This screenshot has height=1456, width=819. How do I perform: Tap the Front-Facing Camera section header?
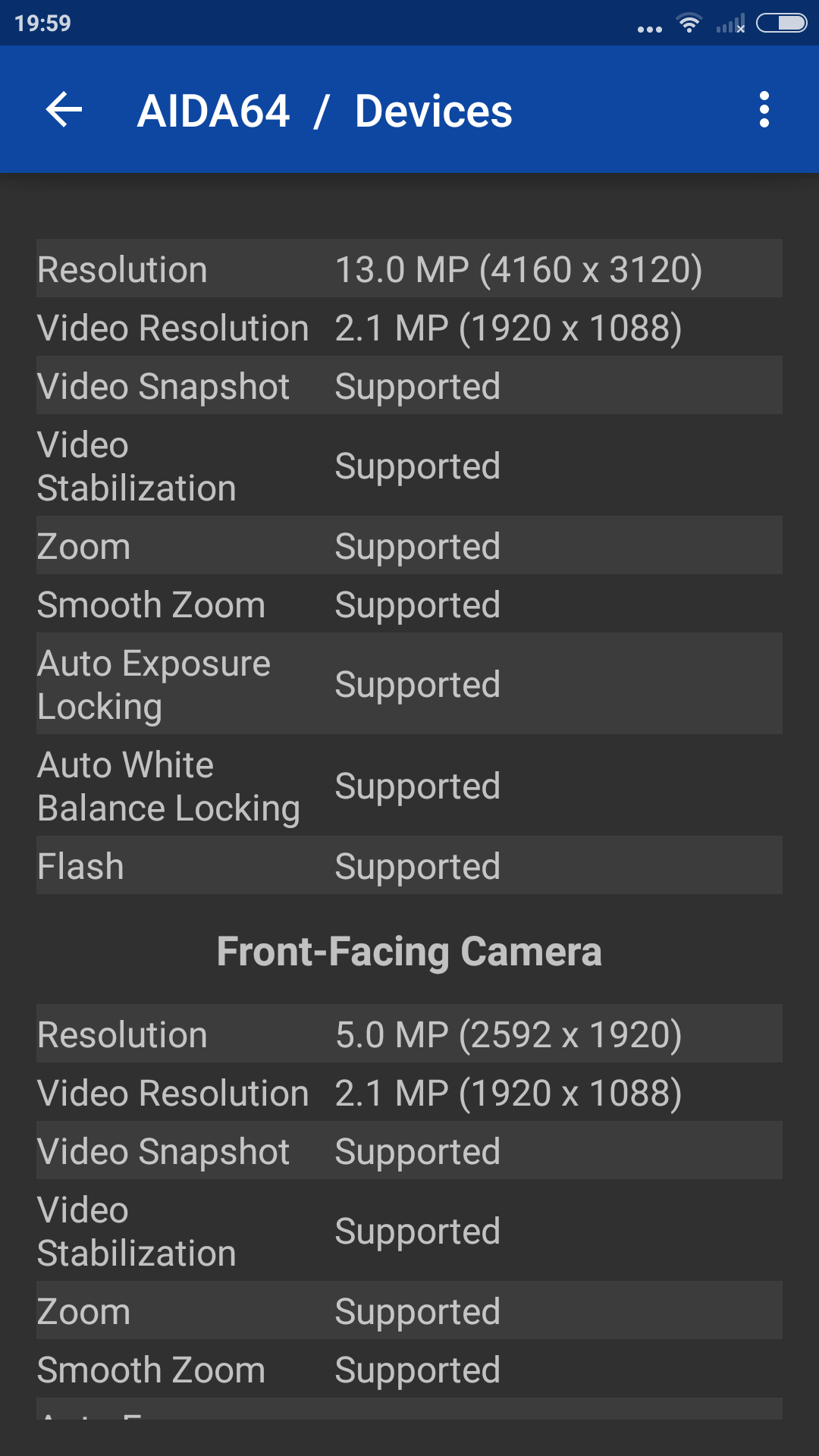pyautogui.click(x=409, y=951)
